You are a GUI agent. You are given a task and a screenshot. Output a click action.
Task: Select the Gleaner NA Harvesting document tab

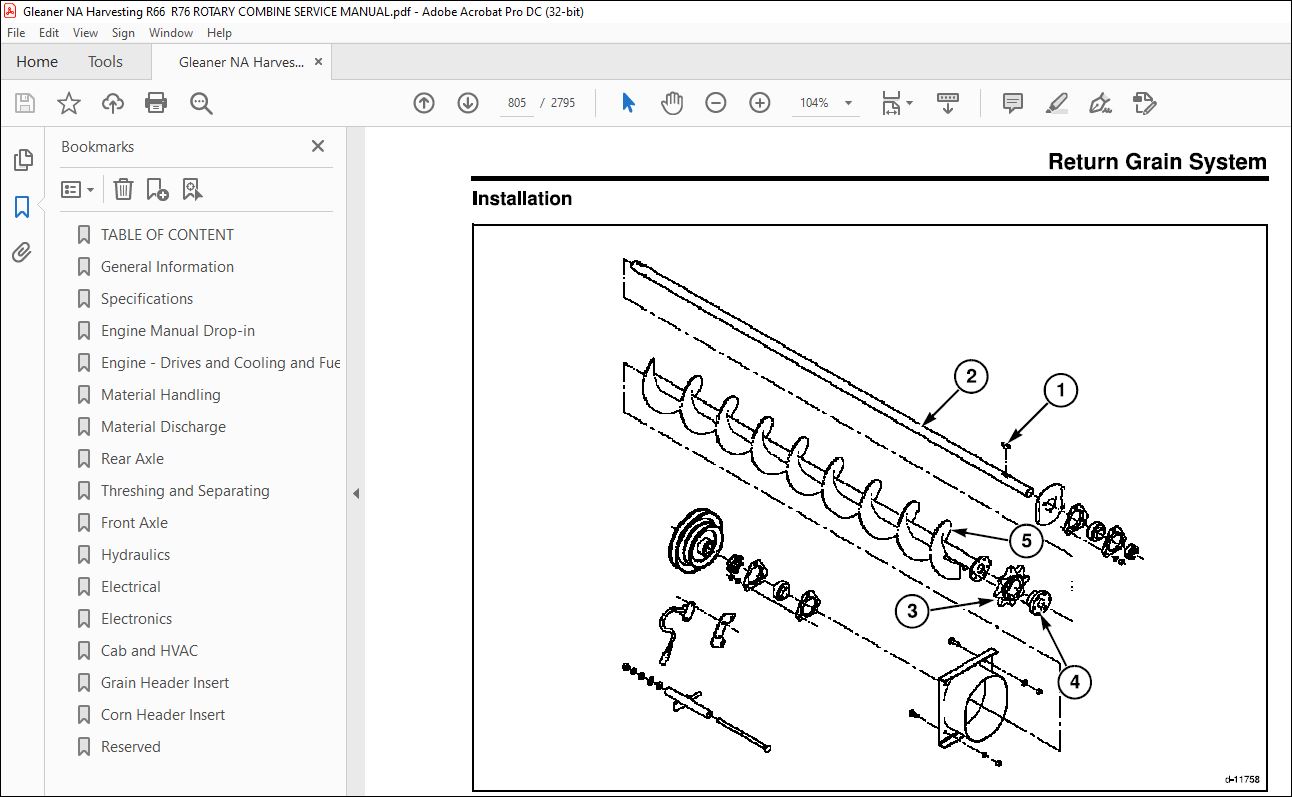tap(241, 62)
